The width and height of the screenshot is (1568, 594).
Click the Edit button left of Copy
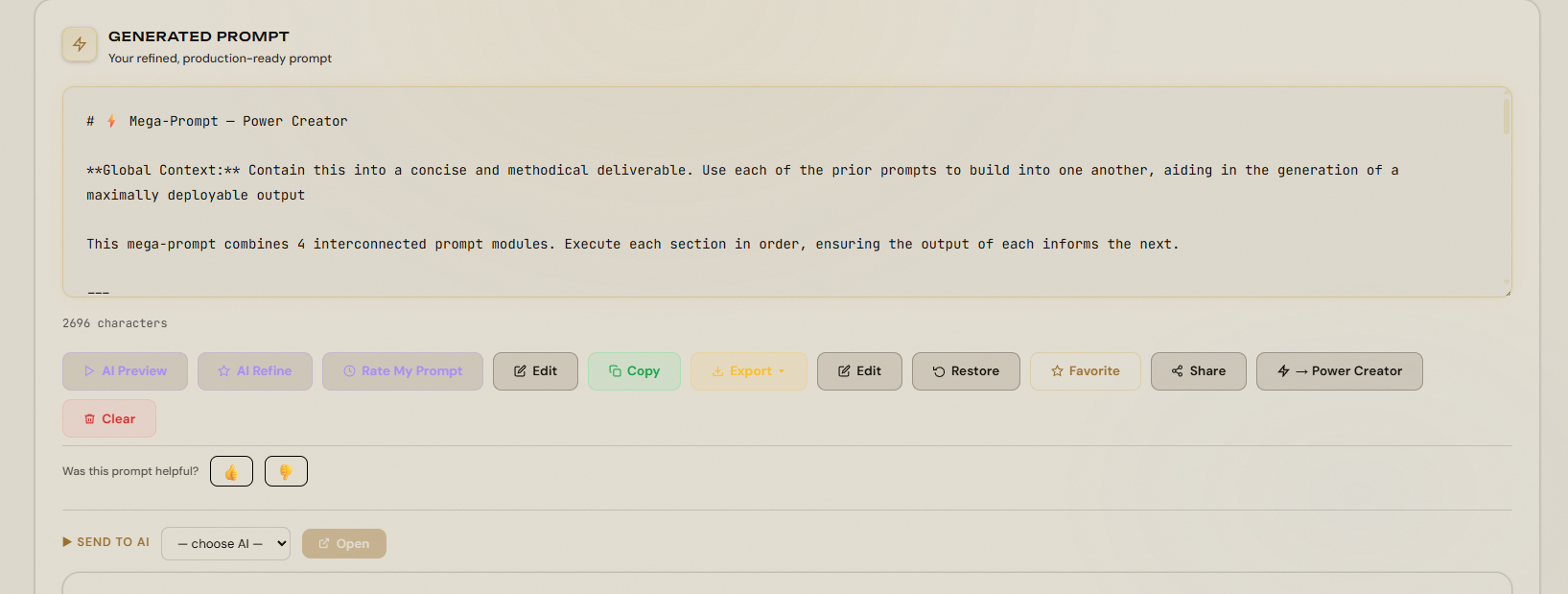click(x=535, y=371)
